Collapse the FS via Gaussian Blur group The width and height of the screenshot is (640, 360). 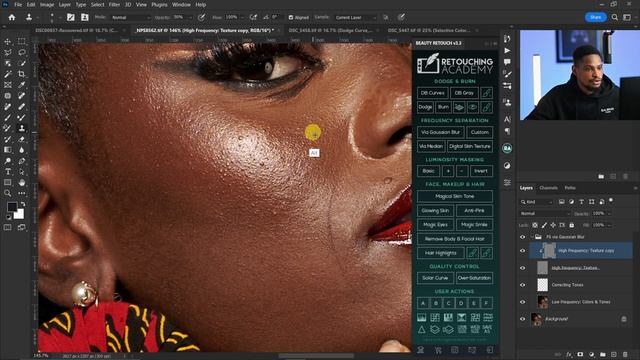coord(532,237)
